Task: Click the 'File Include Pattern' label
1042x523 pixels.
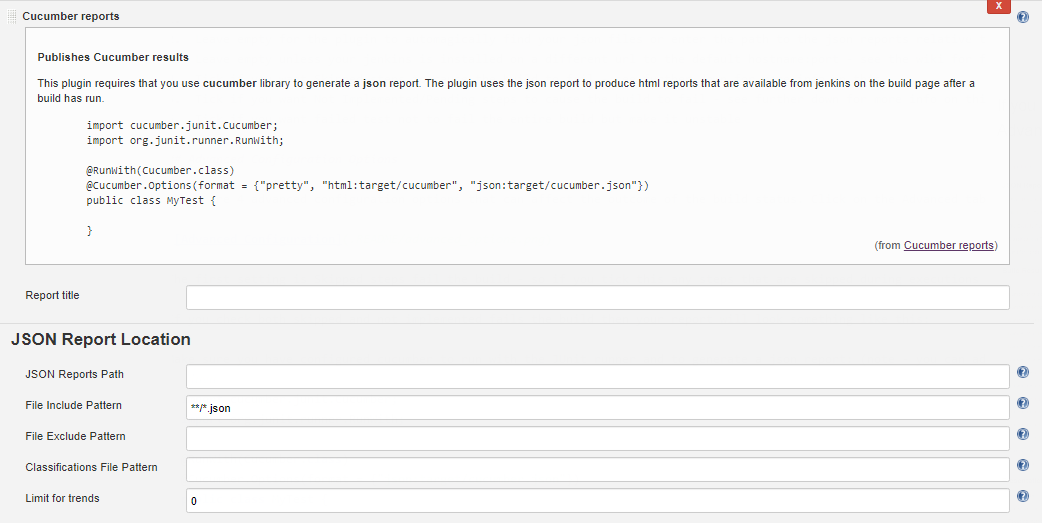Action: (x=73, y=405)
